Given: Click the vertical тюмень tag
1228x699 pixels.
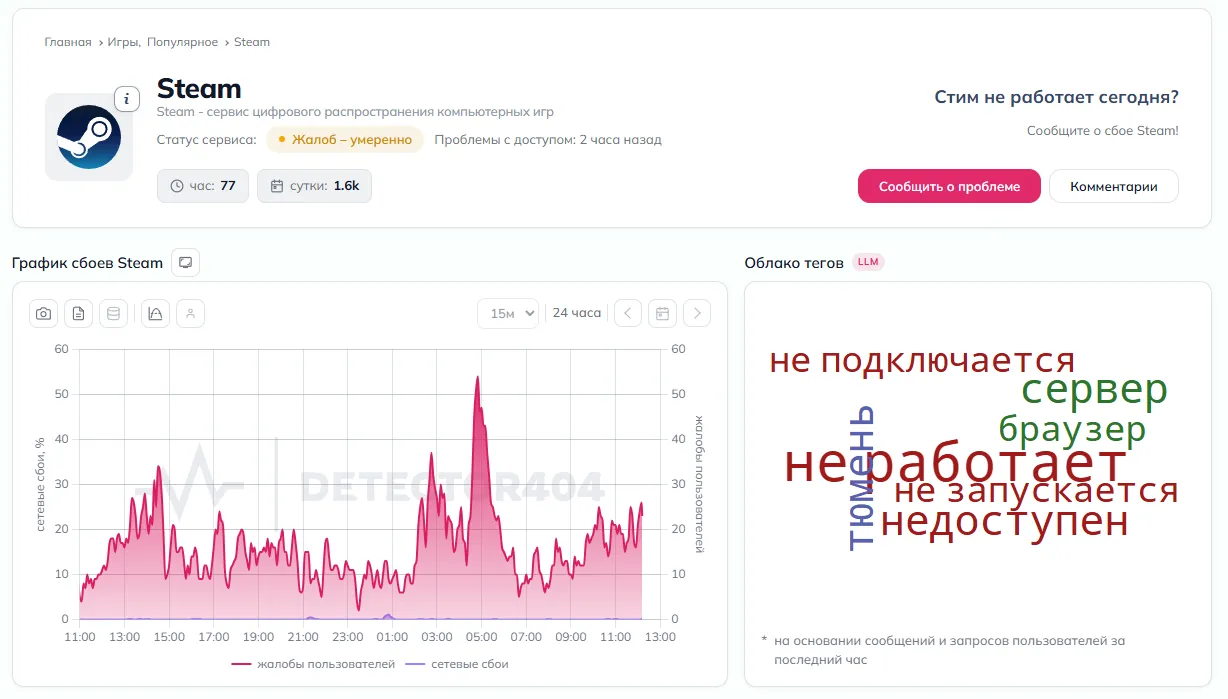Looking at the screenshot, I should (861, 476).
